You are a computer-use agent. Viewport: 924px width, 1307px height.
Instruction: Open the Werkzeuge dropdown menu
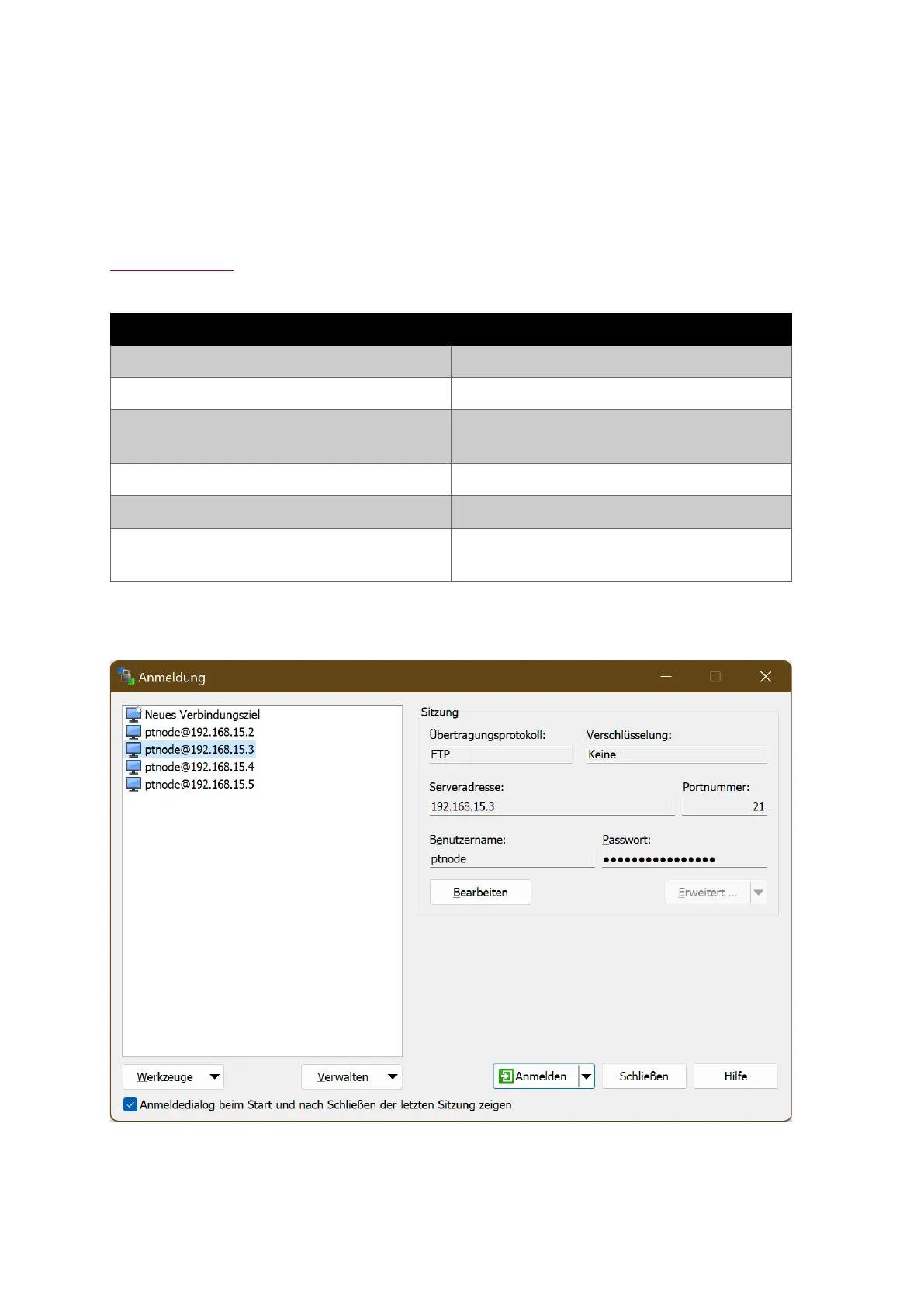(173, 1077)
